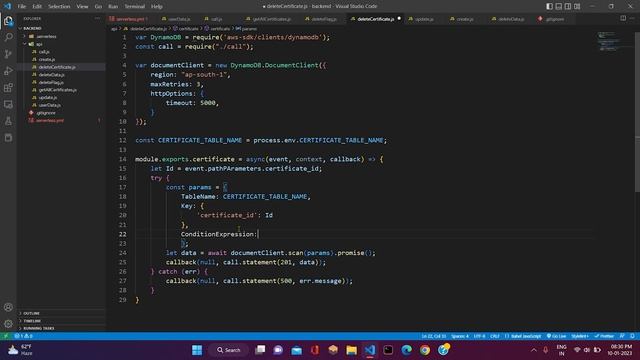
Task: Open the Extensions view
Action: 8,87
